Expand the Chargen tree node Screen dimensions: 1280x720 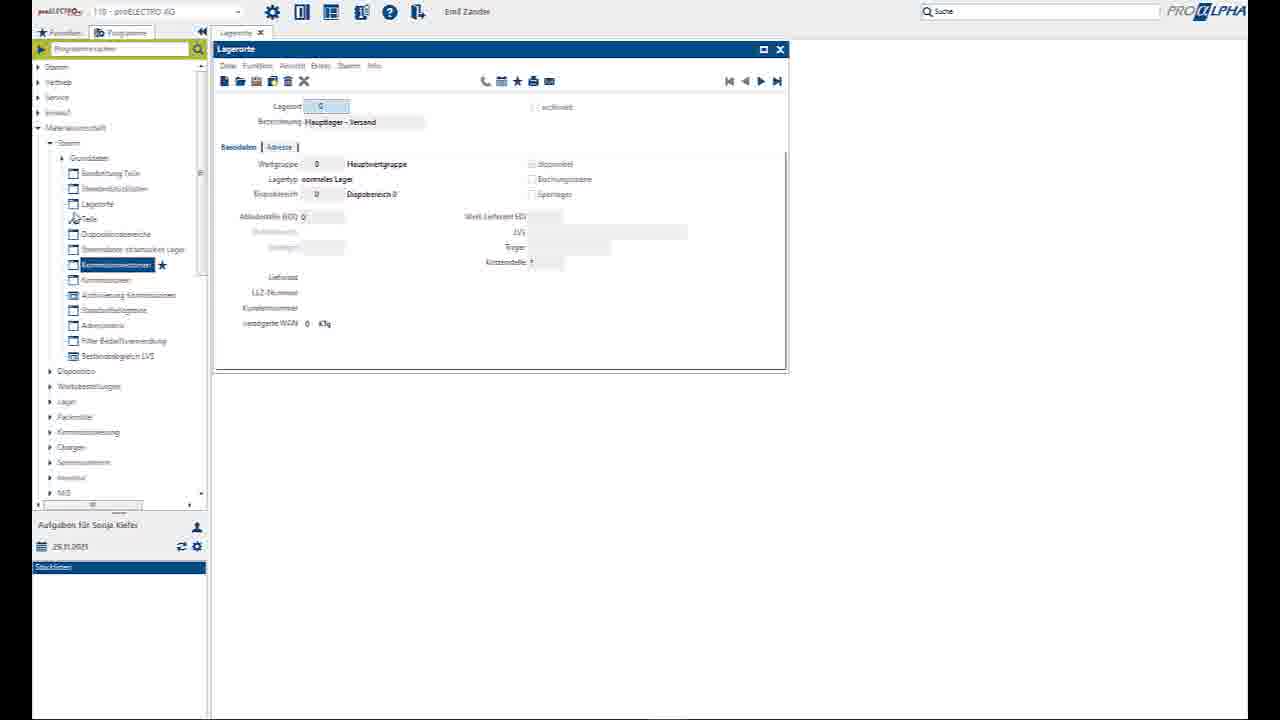(50, 447)
